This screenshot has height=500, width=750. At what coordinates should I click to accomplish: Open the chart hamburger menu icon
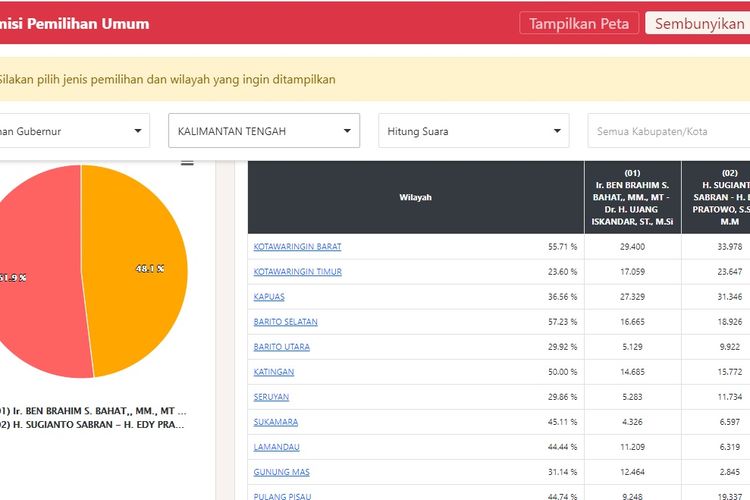pyautogui.click(x=187, y=162)
